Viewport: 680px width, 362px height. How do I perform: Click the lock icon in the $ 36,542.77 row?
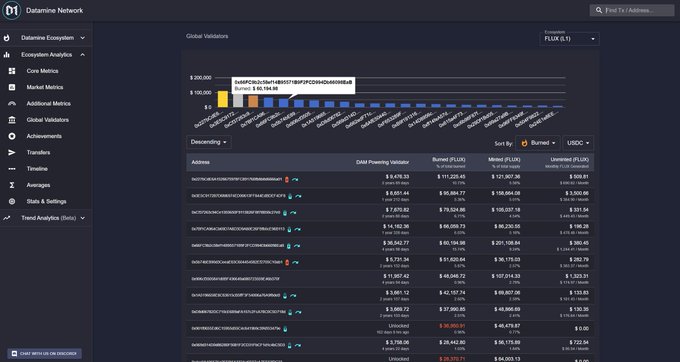(x=288, y=246)
